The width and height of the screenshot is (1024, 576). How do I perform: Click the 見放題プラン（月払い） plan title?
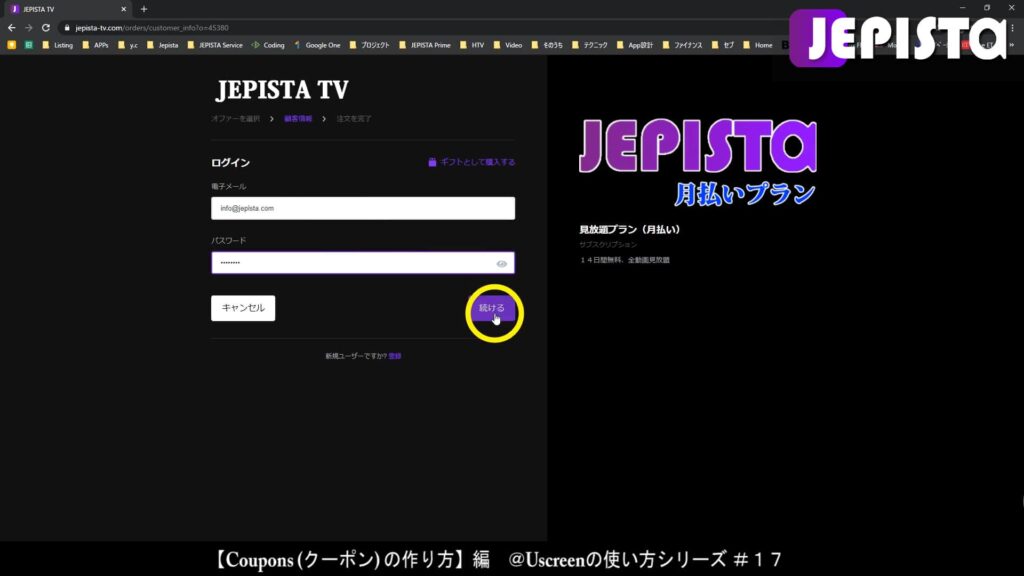[x=630, y=230]
